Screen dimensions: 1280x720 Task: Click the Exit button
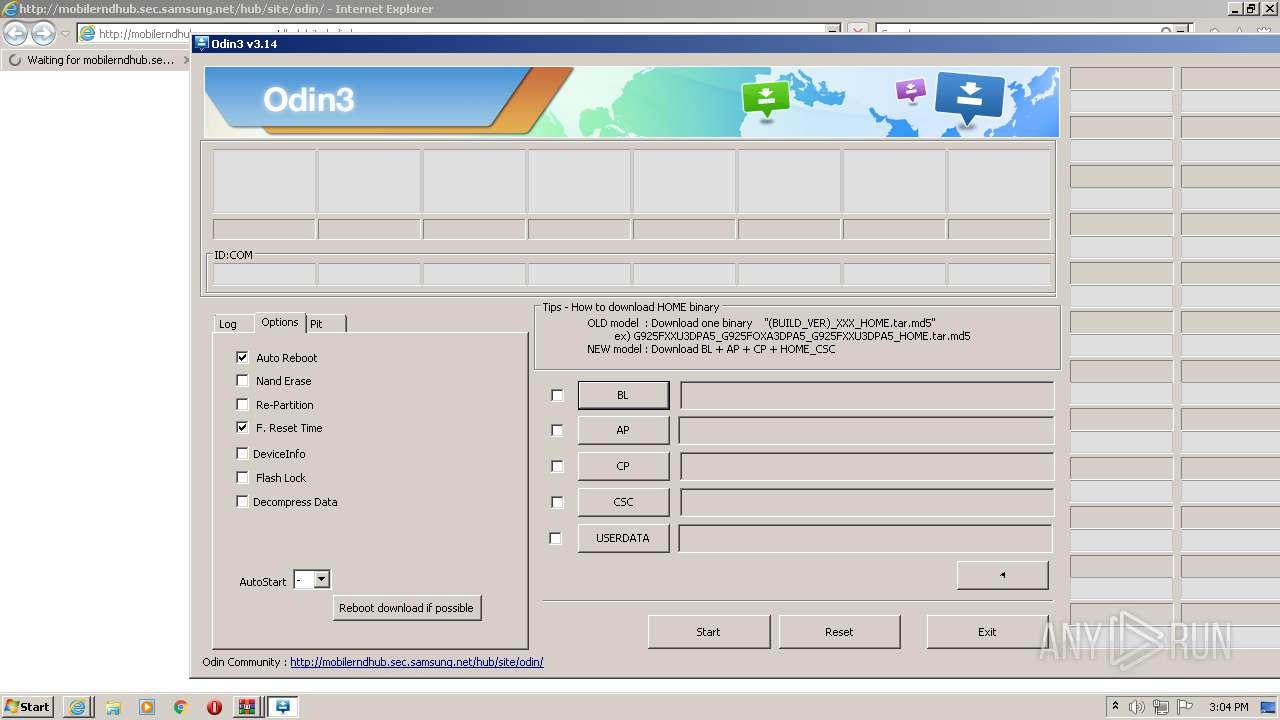(x=987, y=631)
